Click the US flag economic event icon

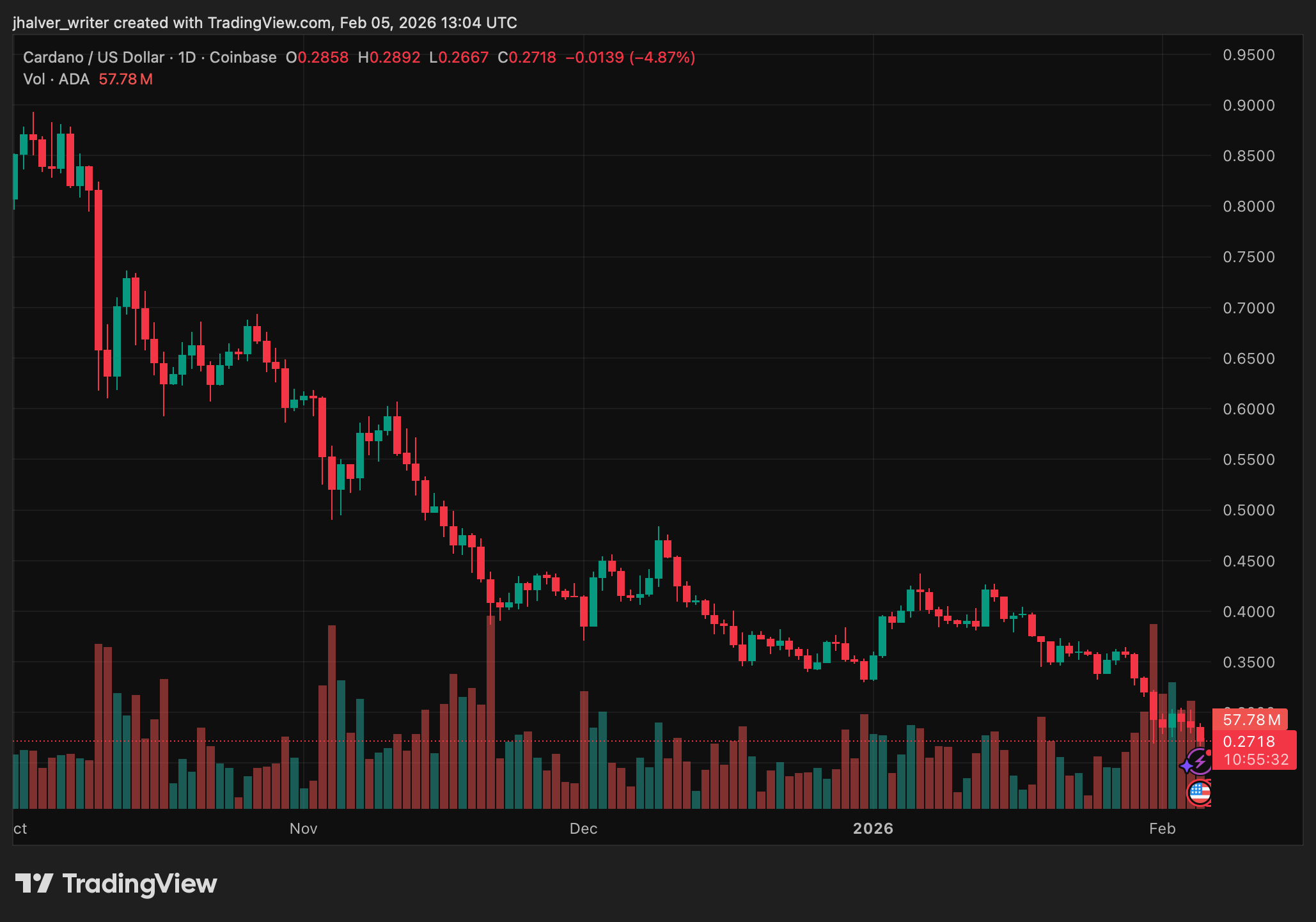(1200, 793)
